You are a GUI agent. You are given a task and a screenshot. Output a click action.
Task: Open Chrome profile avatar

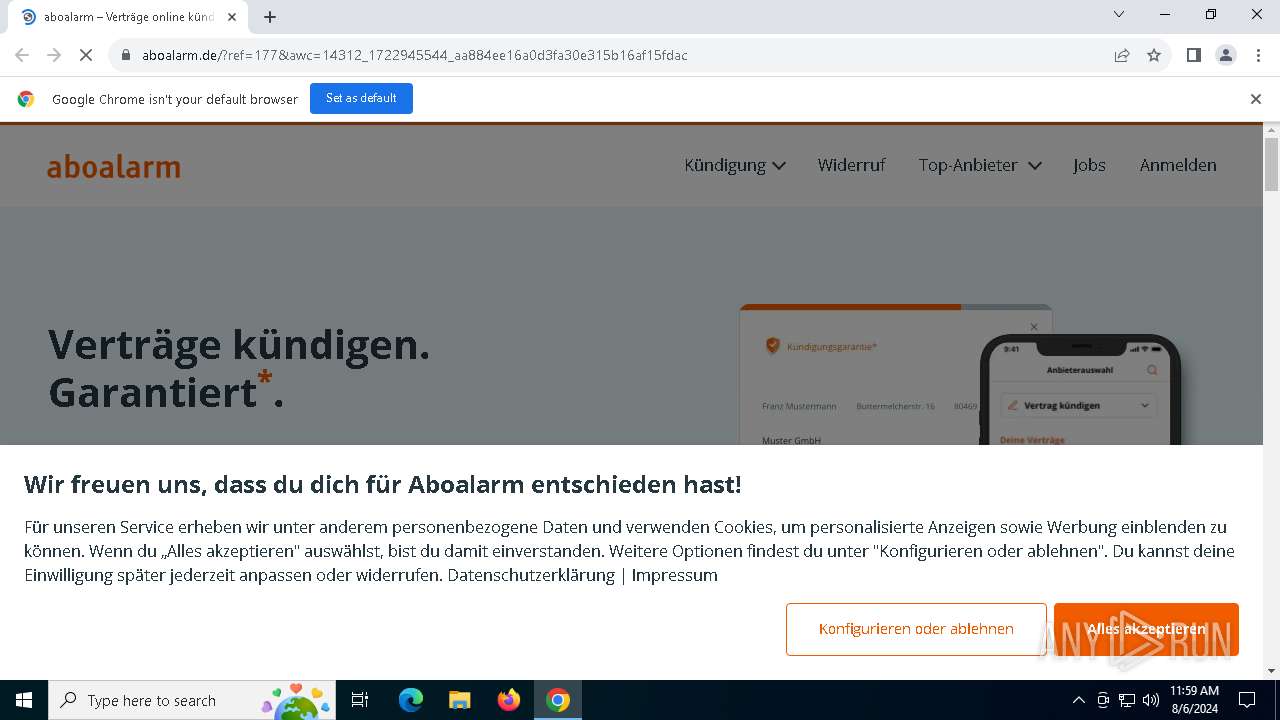pos(1226,55)
